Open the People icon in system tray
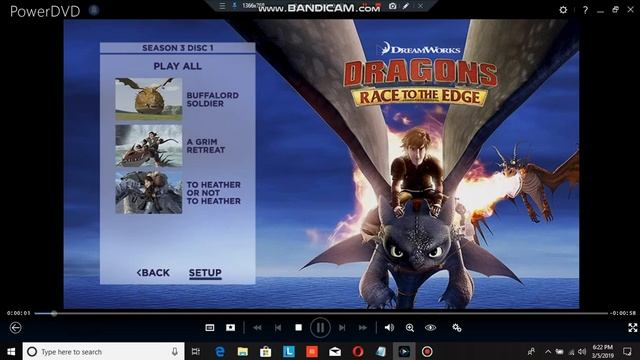640x360 pixels. (x=531, y=351)
